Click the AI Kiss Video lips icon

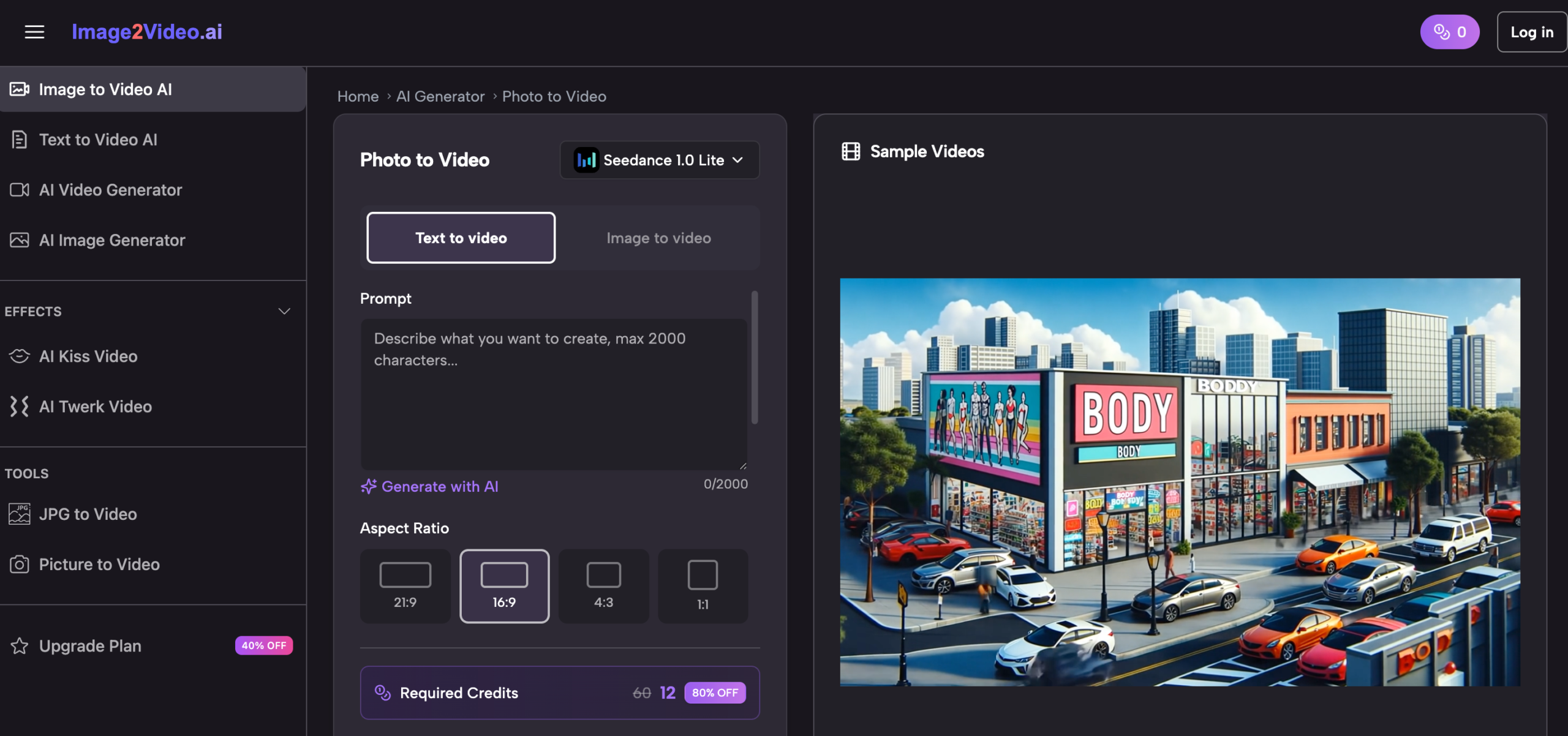coord(19,356)
